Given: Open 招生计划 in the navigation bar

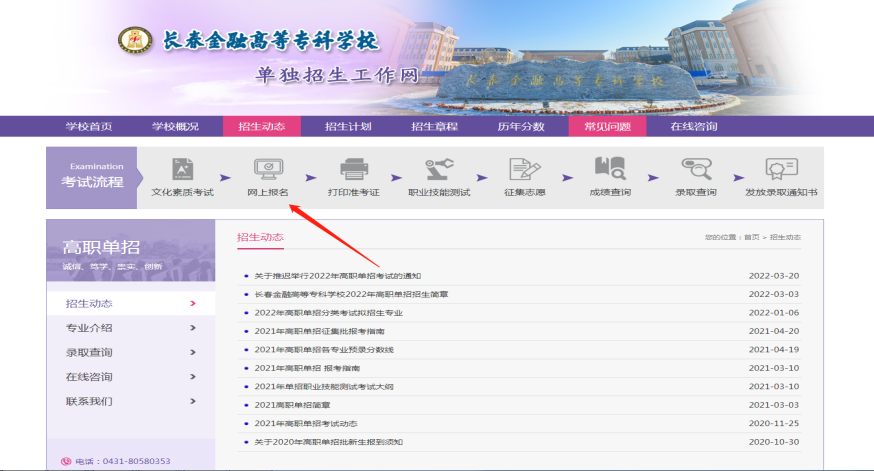Looking at the screenshot, I should click(x=348, y=127).
